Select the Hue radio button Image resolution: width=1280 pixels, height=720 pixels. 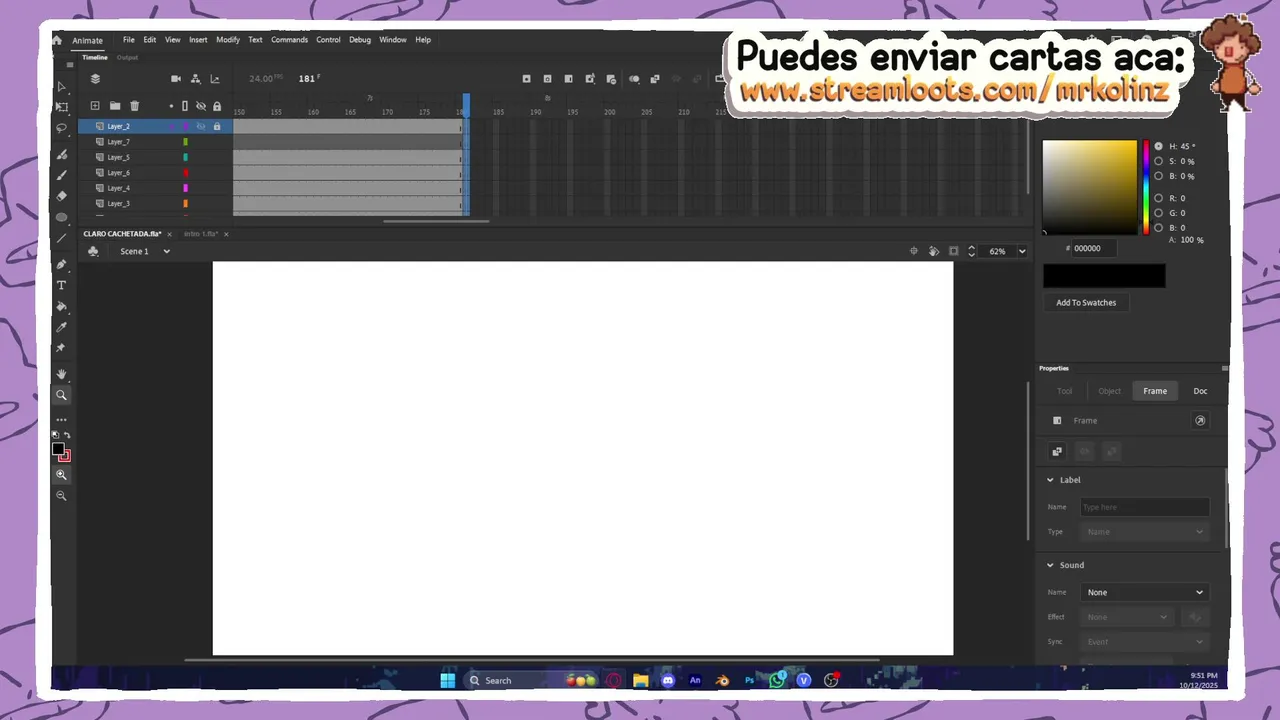tap(1158, 146)
